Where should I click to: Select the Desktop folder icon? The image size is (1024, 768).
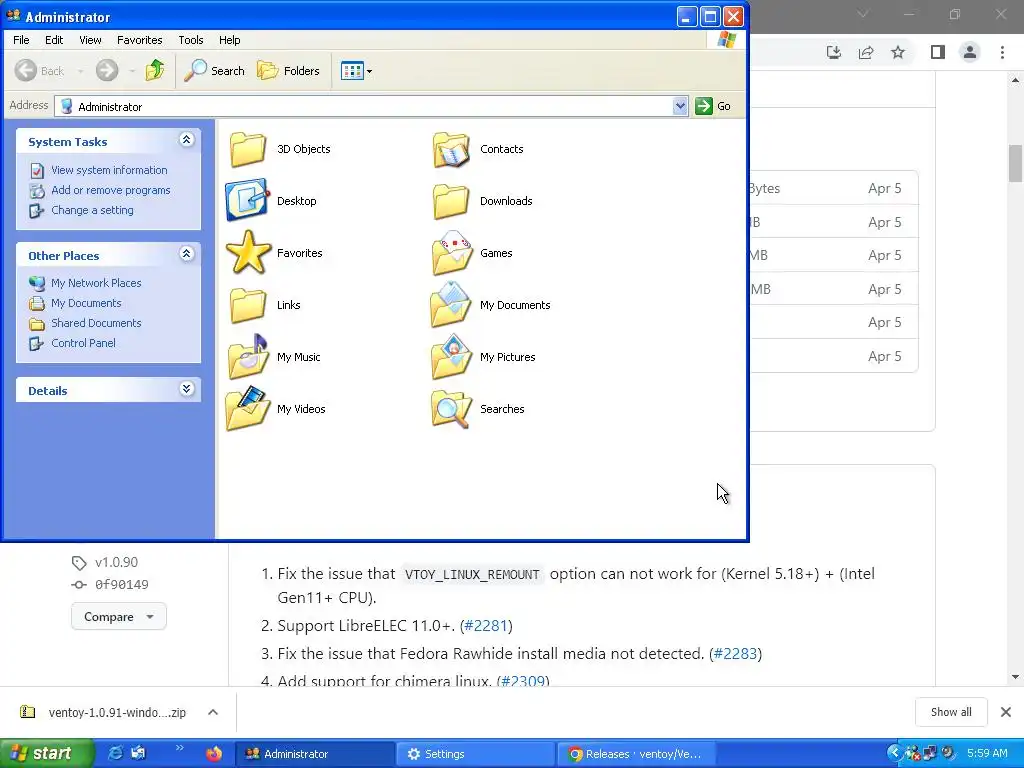pos(248,200)
